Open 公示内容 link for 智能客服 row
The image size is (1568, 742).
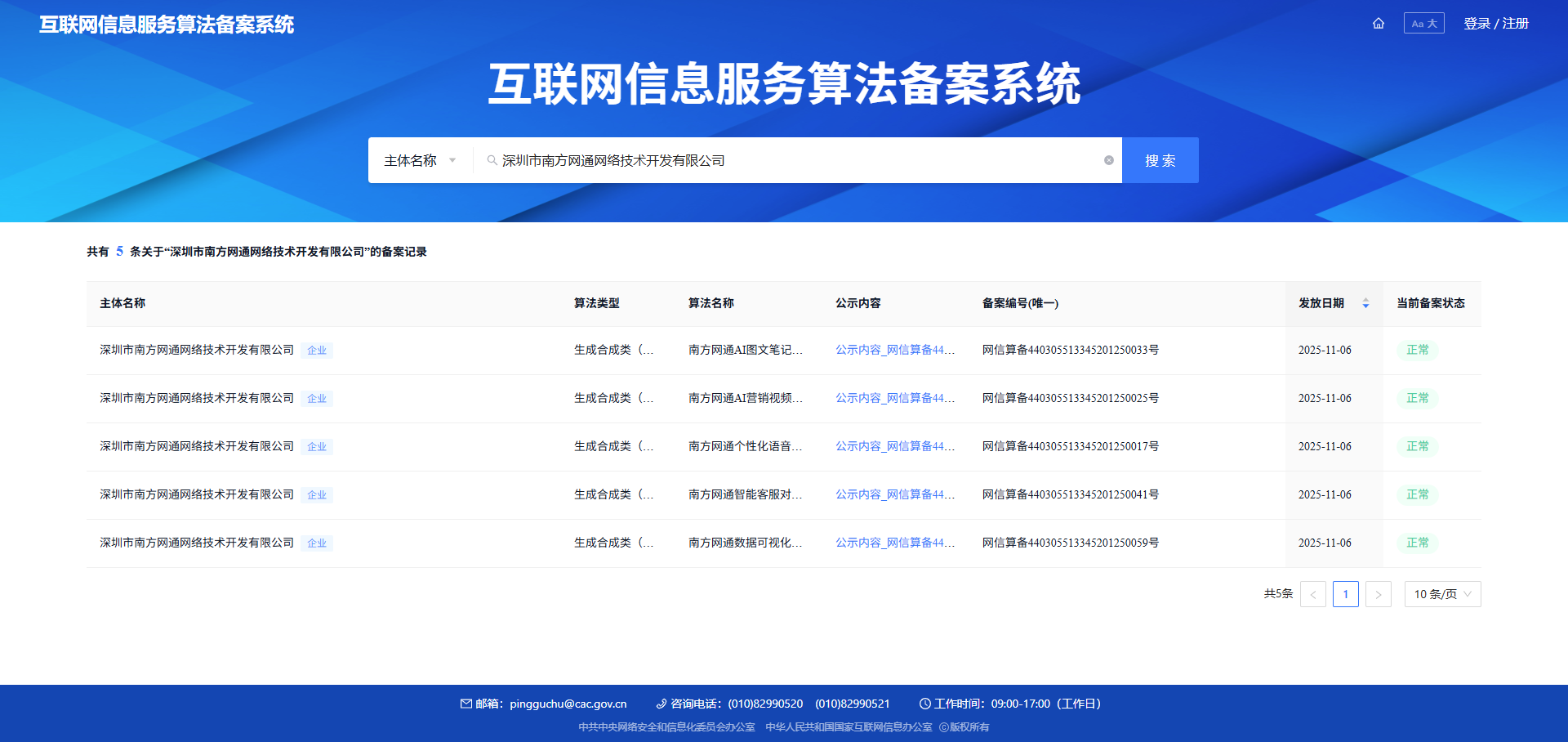[894, 494]
